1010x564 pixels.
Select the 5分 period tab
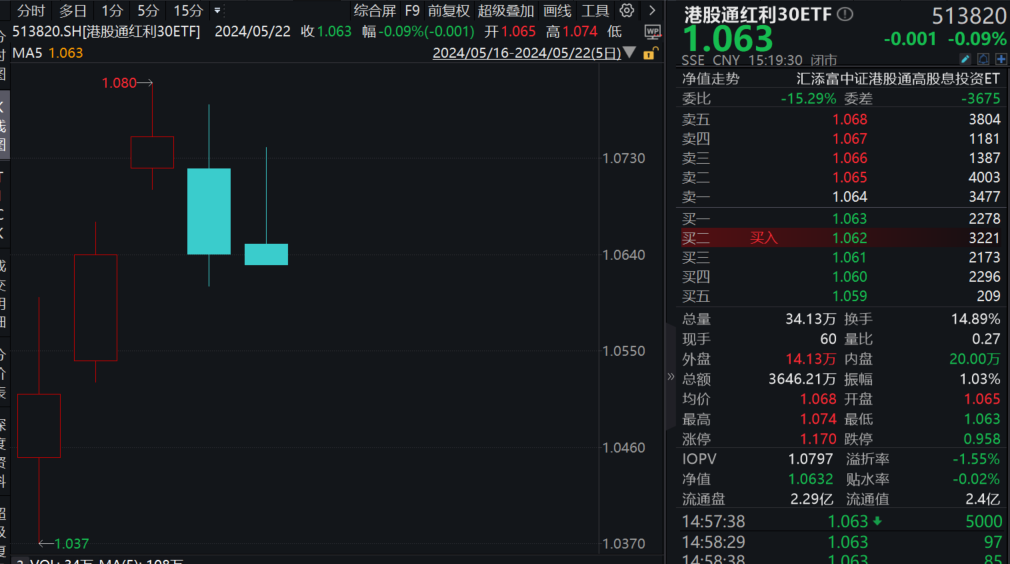(x=148, y=11)
